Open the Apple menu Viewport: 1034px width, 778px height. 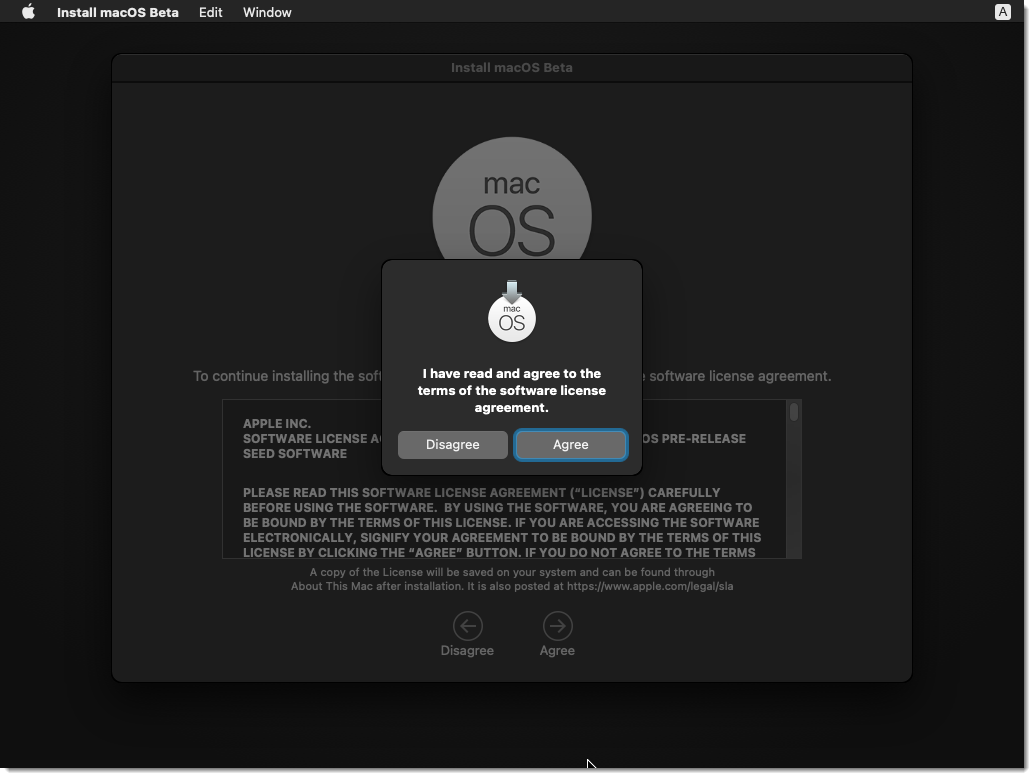tap(28, 12)
